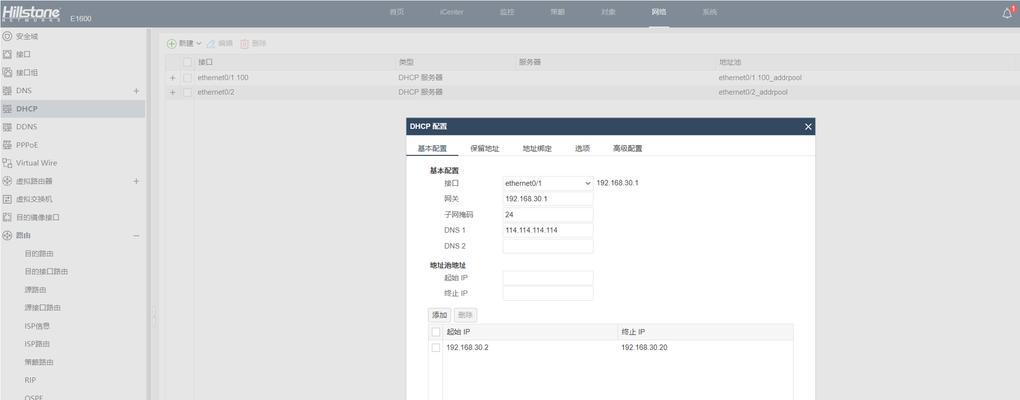Open 监控 in top navigation
1020x400 pixels.
tap(507, 12)
